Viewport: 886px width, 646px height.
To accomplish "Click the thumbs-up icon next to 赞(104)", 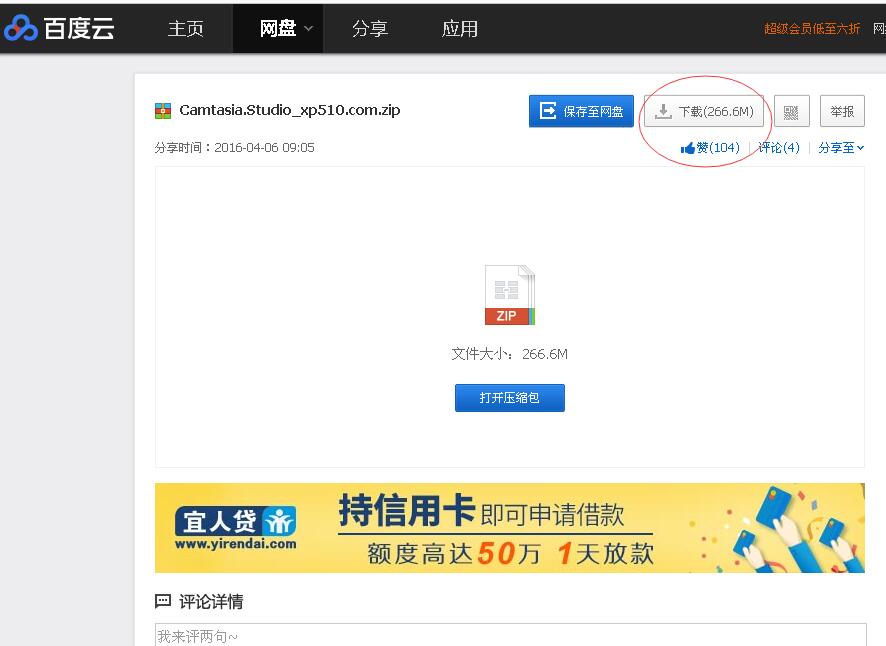I will [691, 147].
